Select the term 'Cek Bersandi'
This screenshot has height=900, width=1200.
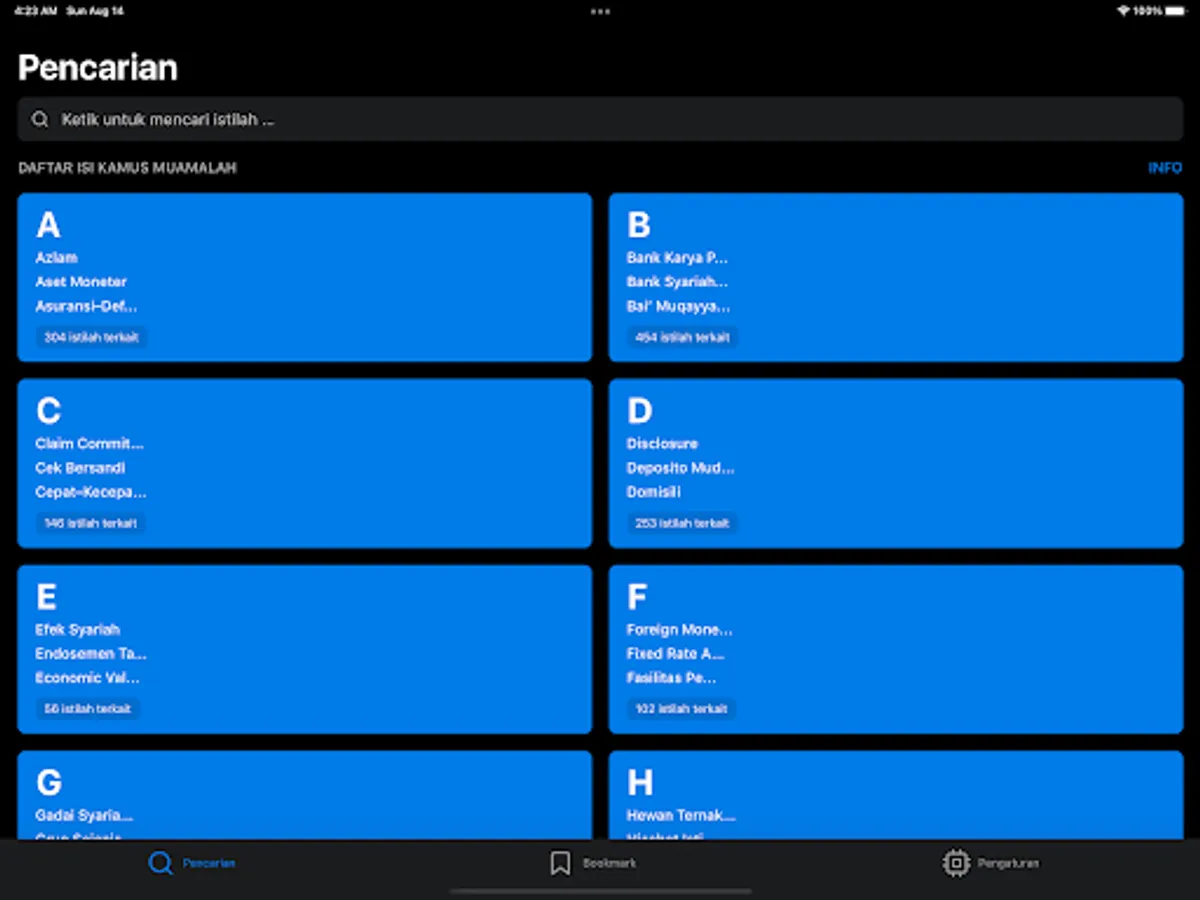(x=80, y=468)
